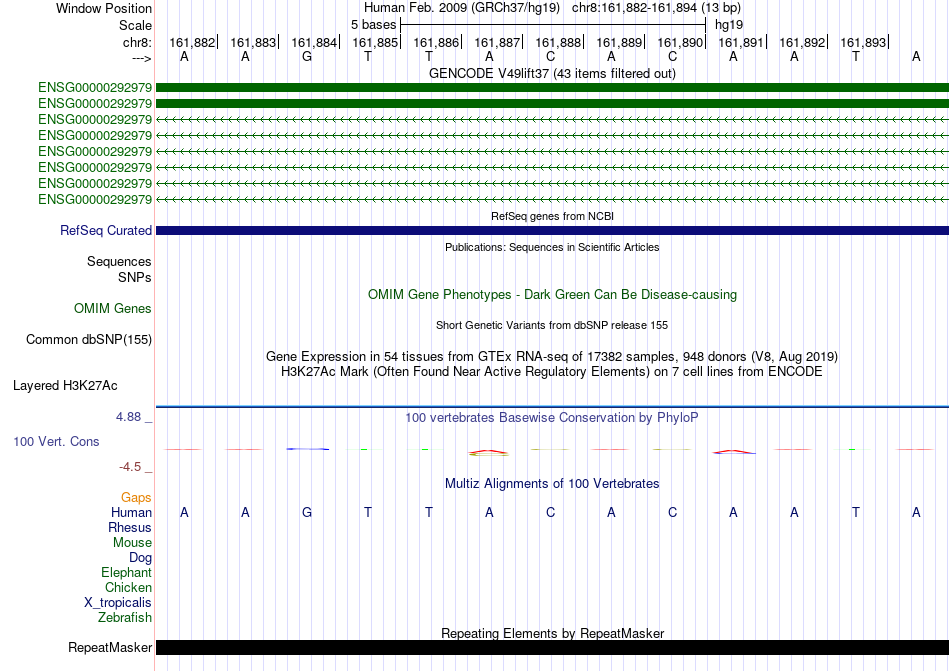
Task: Click Short Genetic Variants from dbSNP title
Action: pyautogui.click(x=552, y=325)
